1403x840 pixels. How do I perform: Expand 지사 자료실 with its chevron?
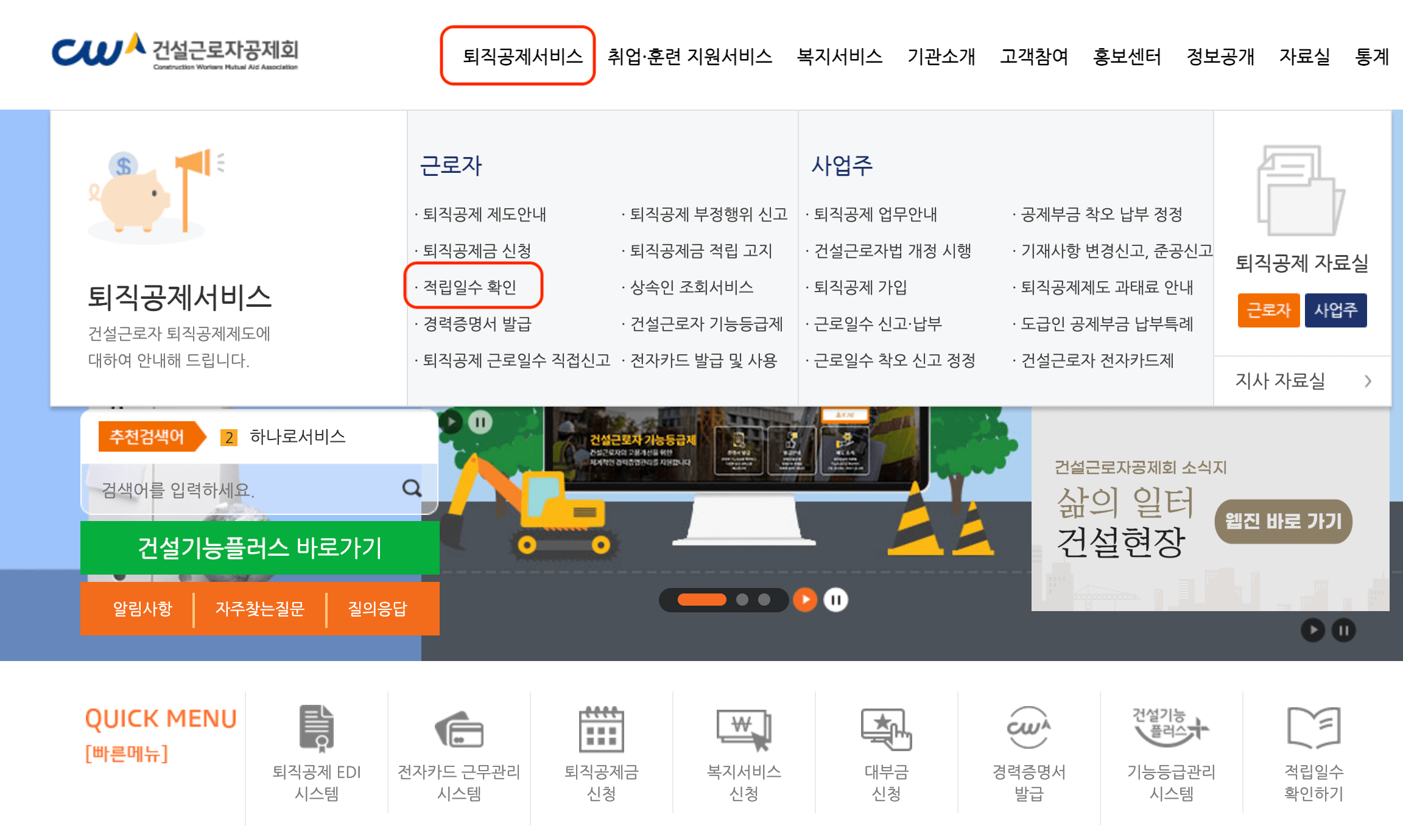pos(1368,380)
